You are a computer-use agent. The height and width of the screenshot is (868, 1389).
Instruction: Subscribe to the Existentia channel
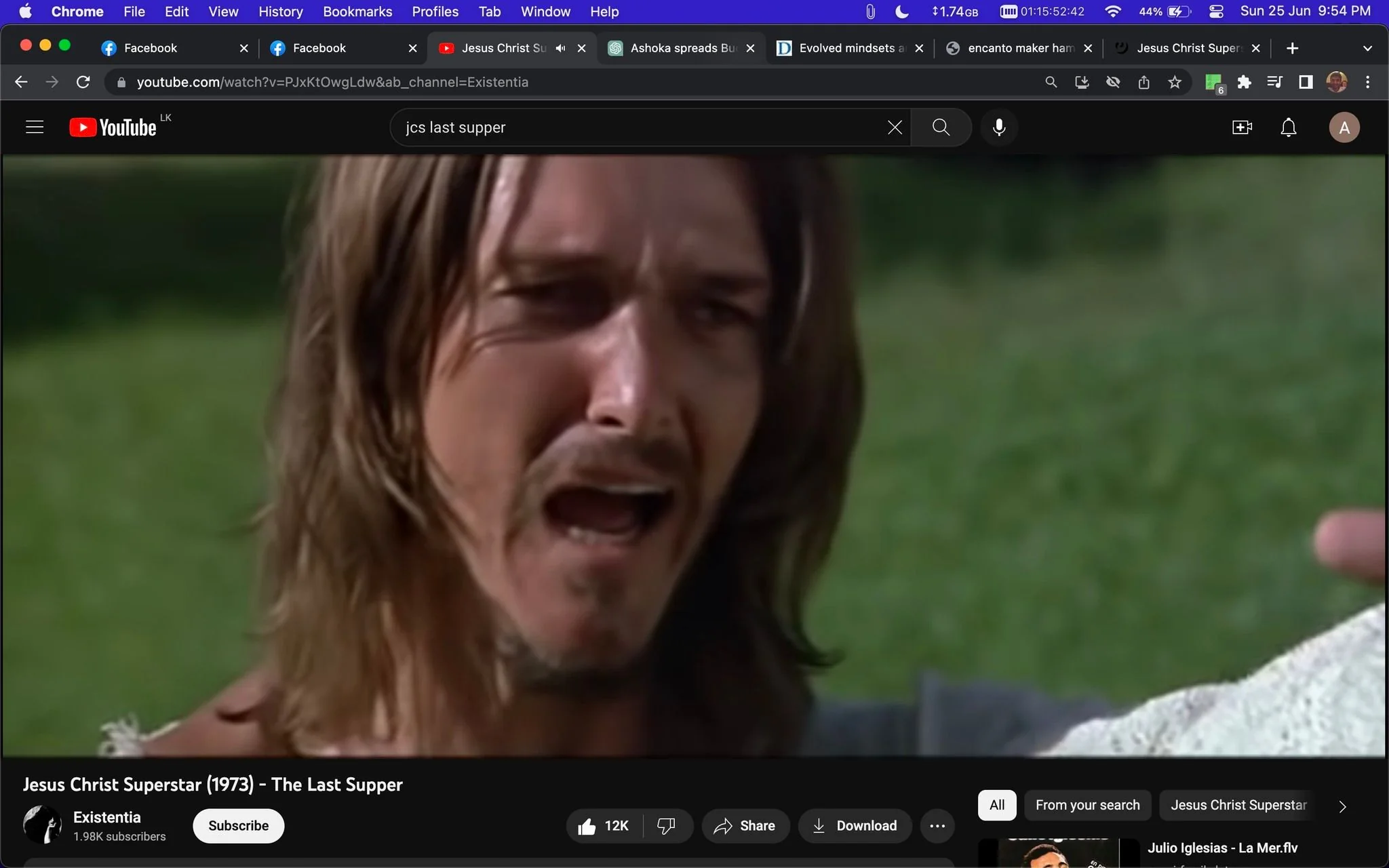coord(238,825)
